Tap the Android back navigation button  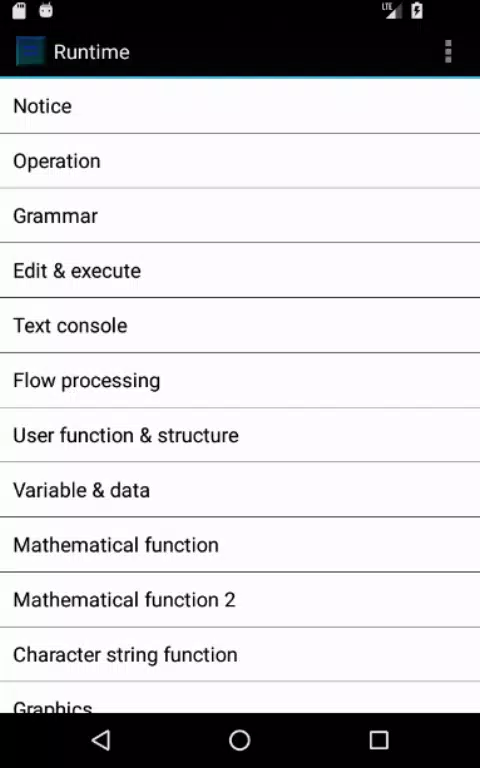[101, 740]
